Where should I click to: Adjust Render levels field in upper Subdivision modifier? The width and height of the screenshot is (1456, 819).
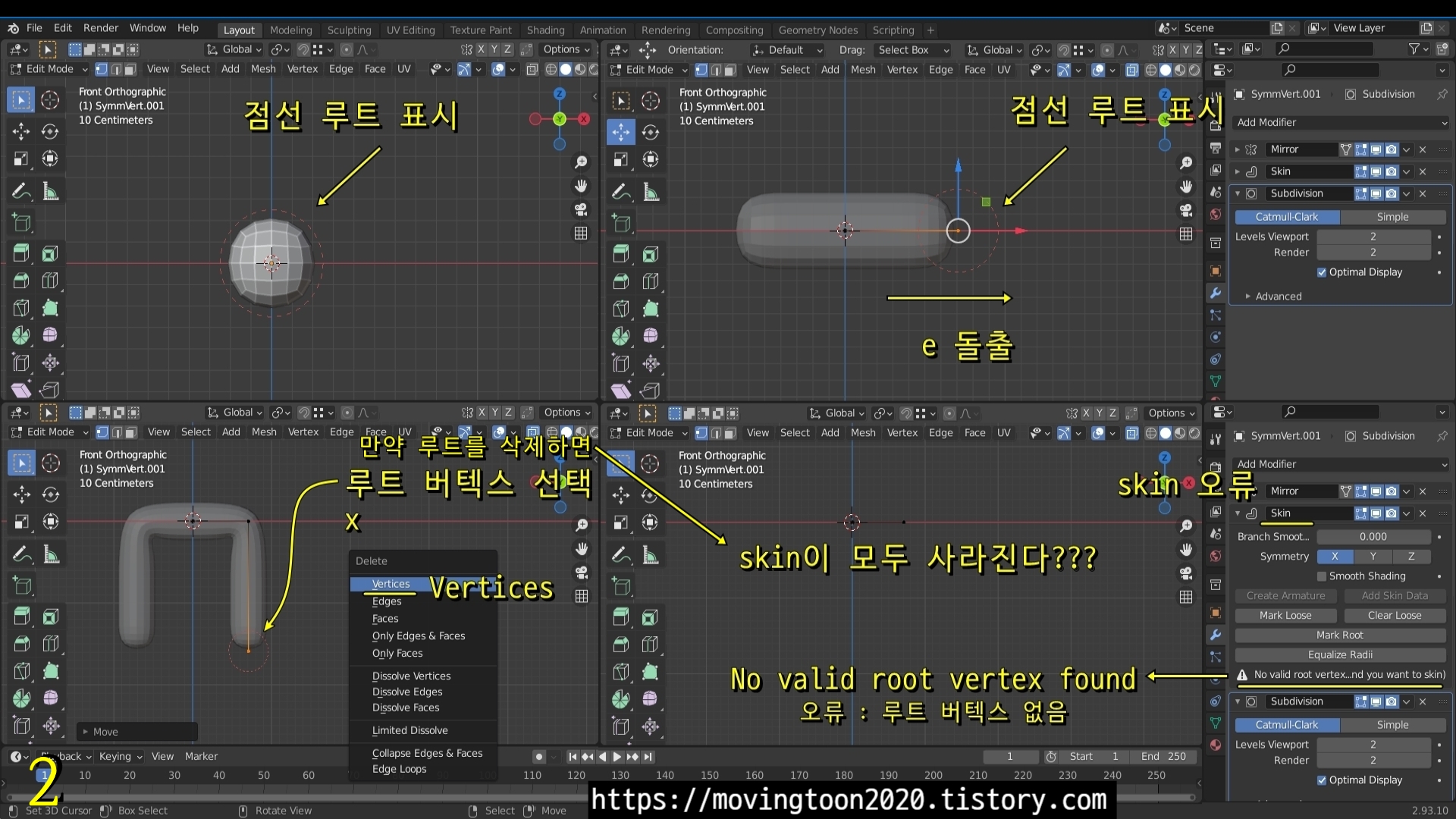[x=1373, y=253]
